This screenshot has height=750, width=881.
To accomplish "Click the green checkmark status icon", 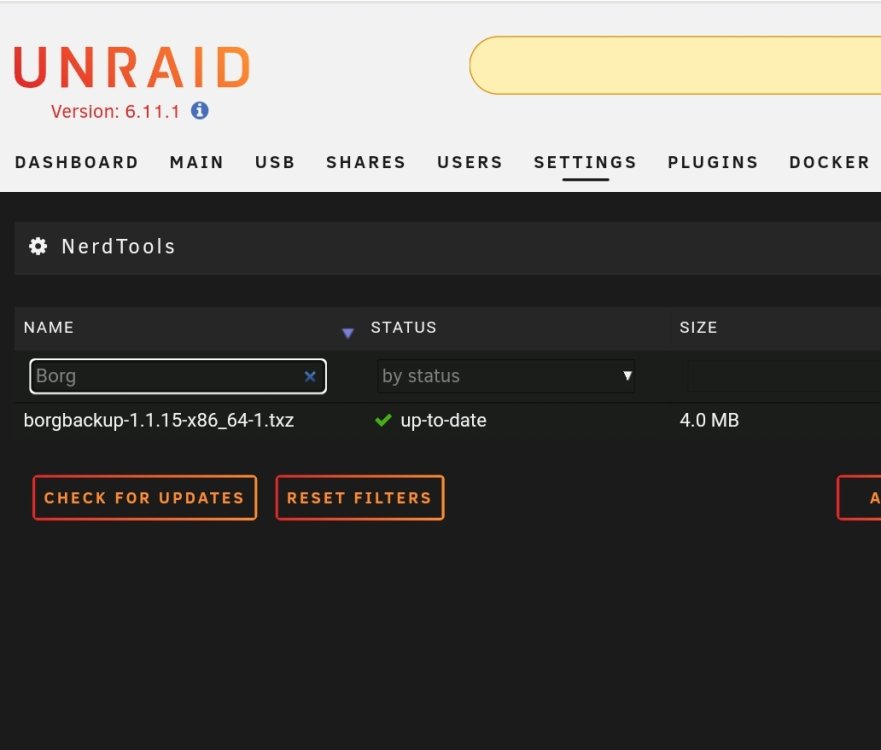I will [383, 420].
